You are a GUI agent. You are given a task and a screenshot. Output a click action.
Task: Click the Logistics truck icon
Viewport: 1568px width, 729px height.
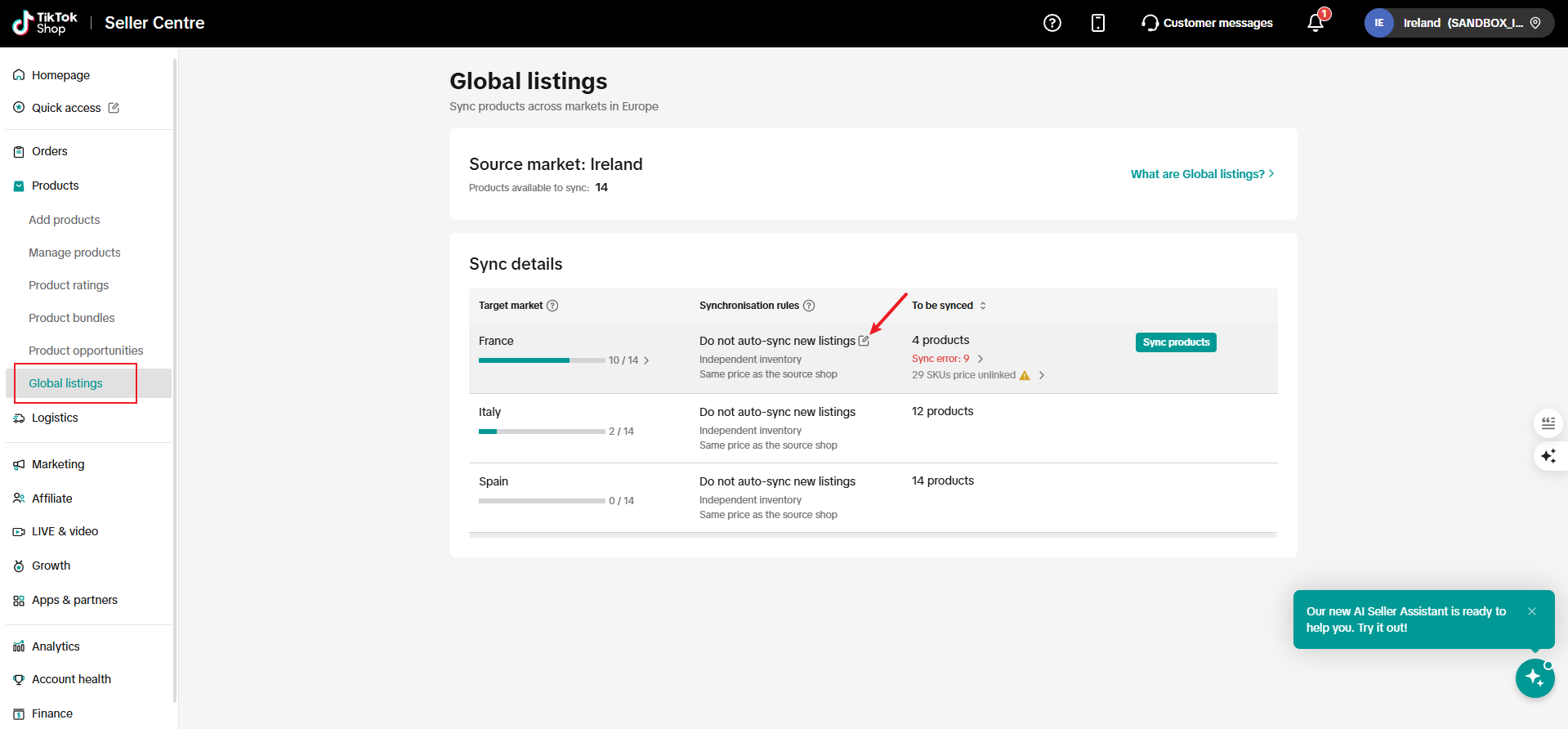pos(19,418)
